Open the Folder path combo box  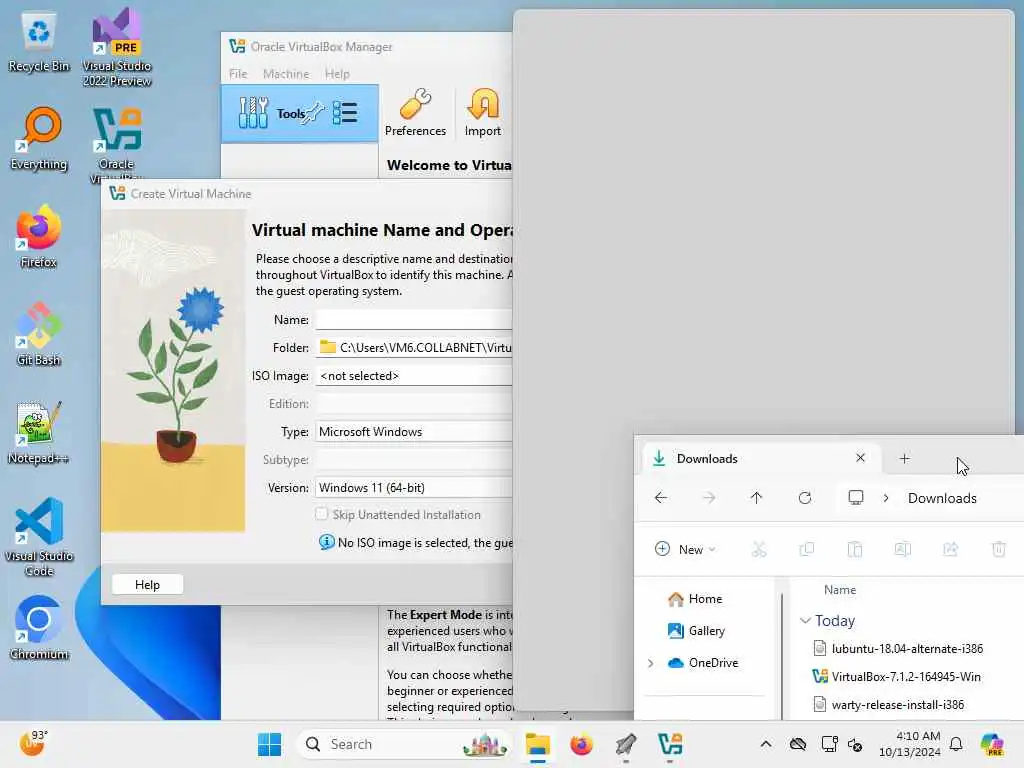(414, 347)
